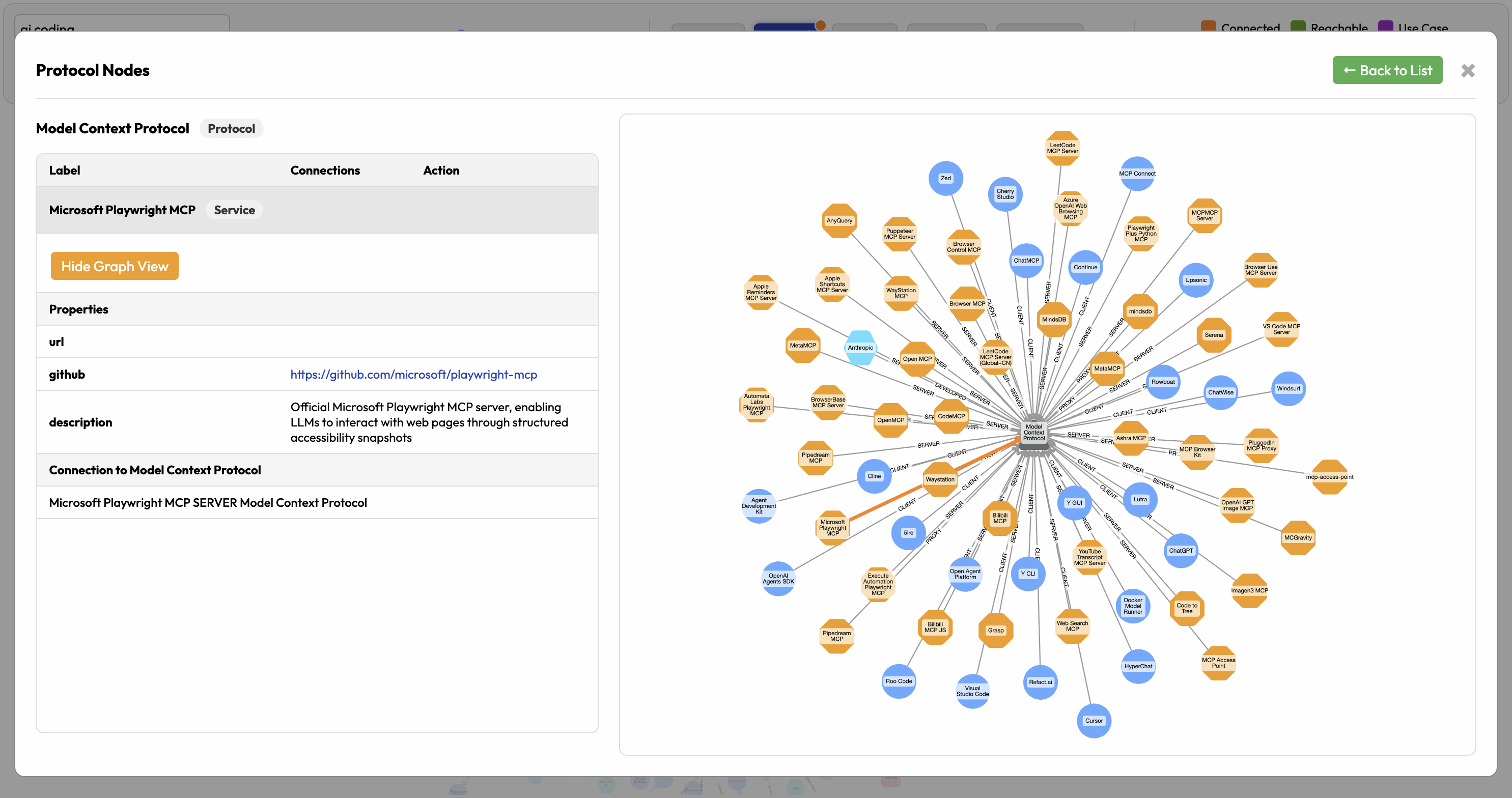This screenshot has width=1512, height=798.
Task: Open the playwright-mcp GitHub link
Action: [413, 375]
